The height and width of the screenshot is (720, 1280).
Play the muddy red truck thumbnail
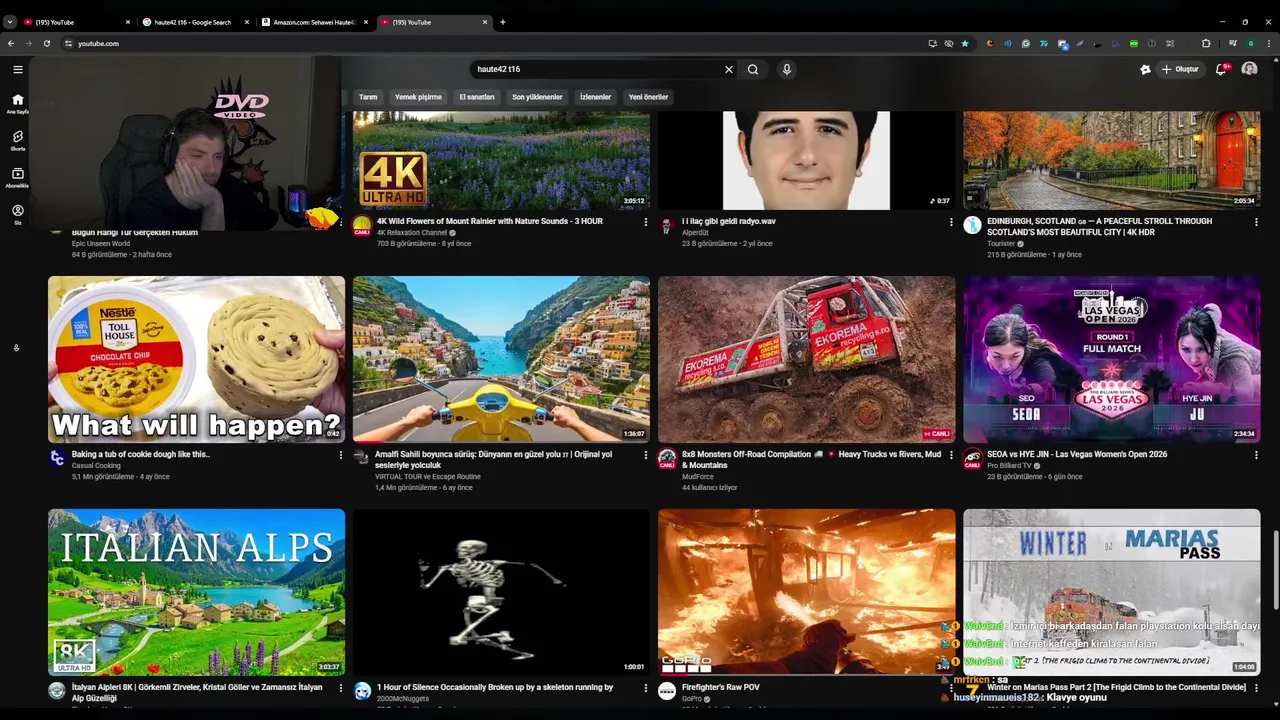806,359
